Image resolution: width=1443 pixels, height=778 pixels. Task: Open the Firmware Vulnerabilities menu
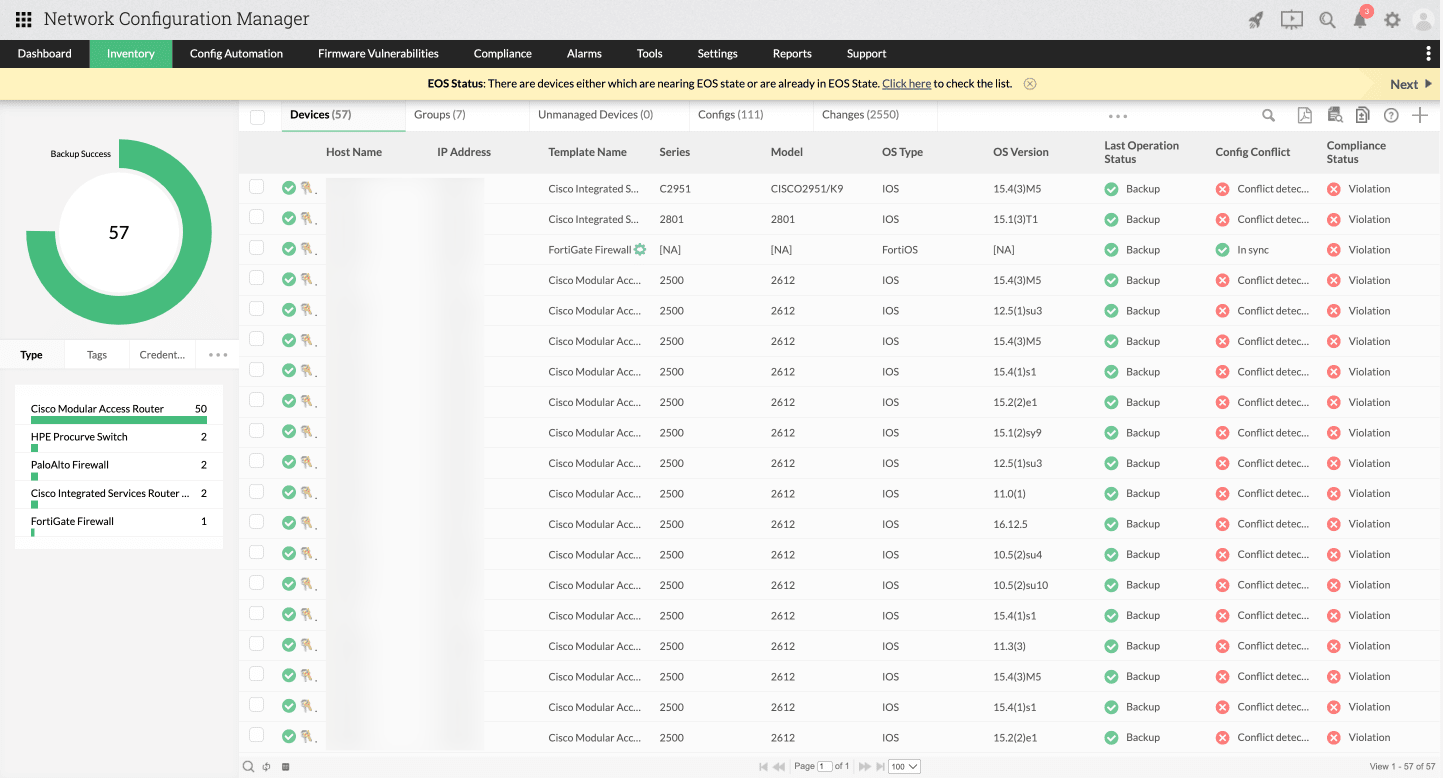(x=378, y=54)
